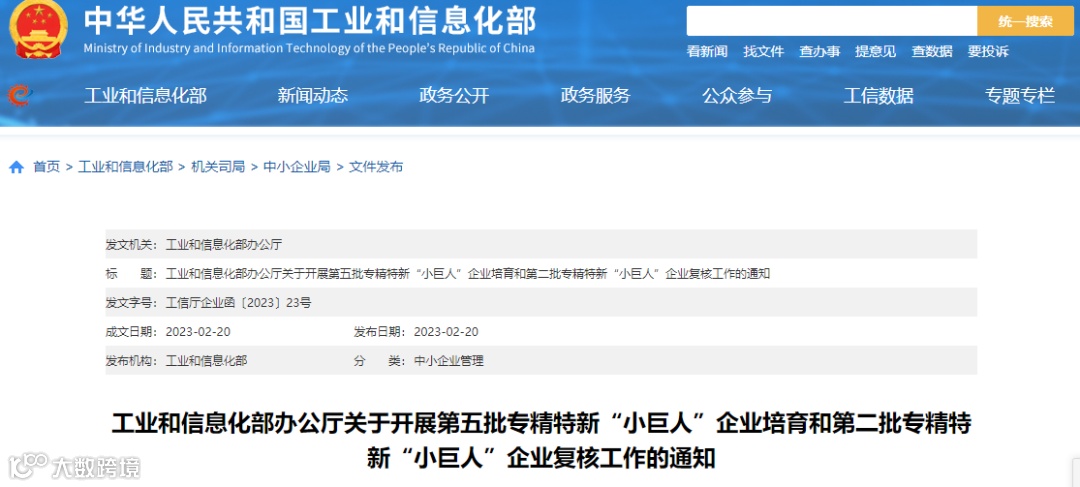
Task: Click the 统一搜索 search button
Action: click(1025, 21)
